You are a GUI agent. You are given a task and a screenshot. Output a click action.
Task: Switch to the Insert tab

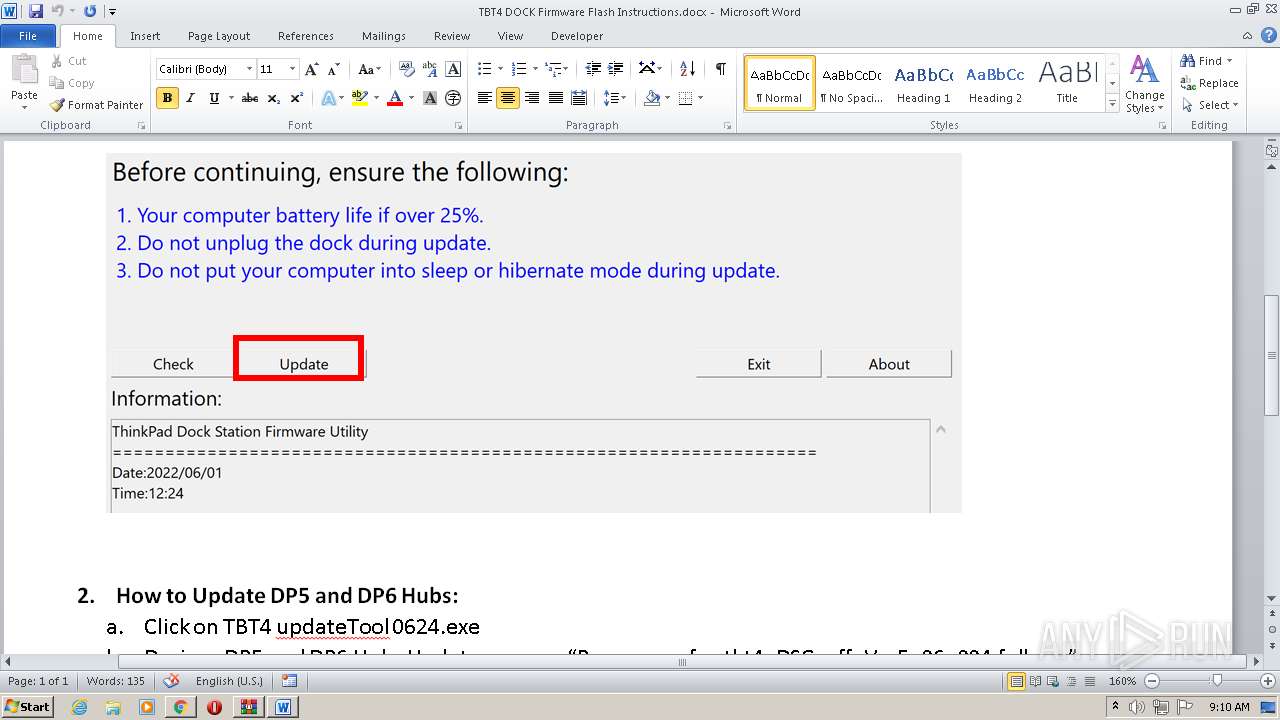point(145,36)
